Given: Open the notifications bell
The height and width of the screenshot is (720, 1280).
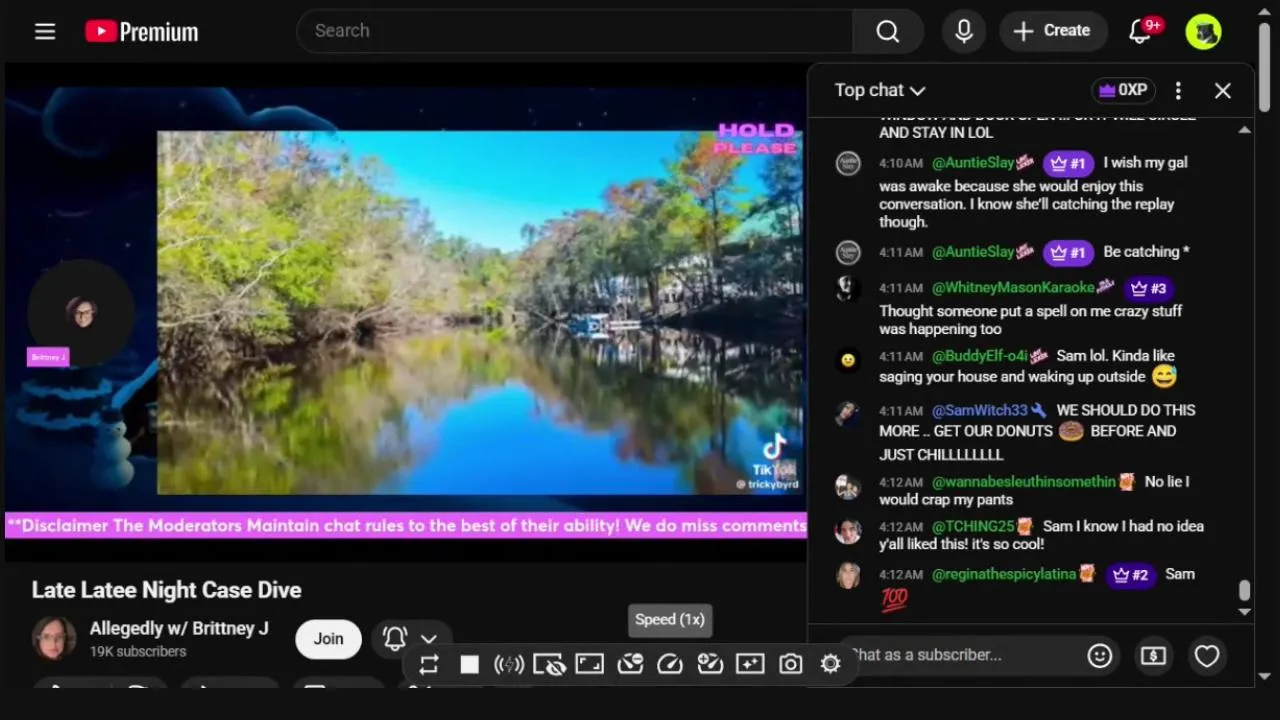Looking at the screenshot, I should pos(1140,31).
